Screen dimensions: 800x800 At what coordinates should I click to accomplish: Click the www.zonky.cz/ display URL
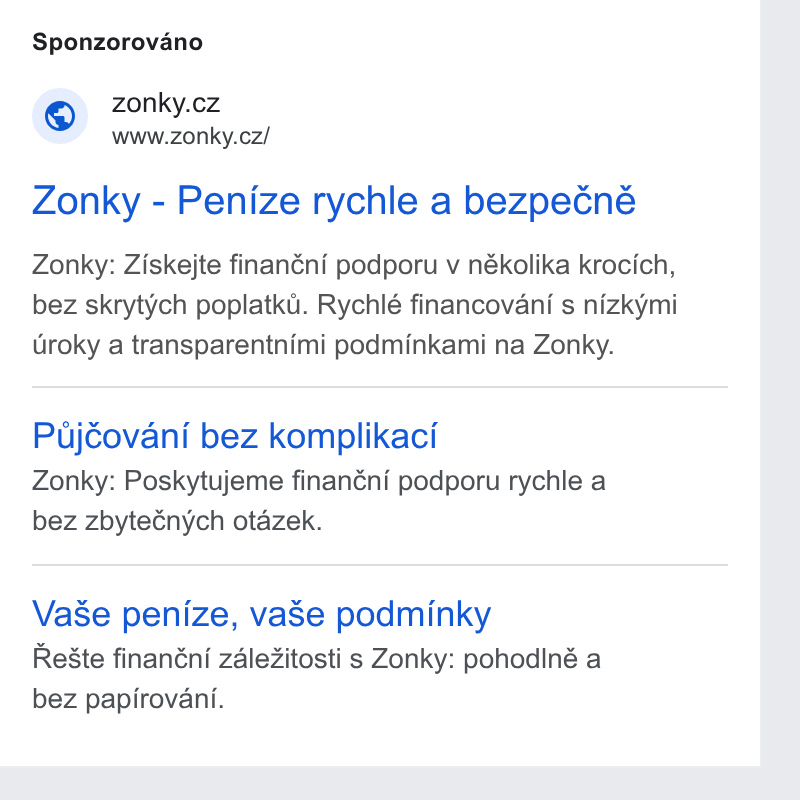(x=191, y=136)
